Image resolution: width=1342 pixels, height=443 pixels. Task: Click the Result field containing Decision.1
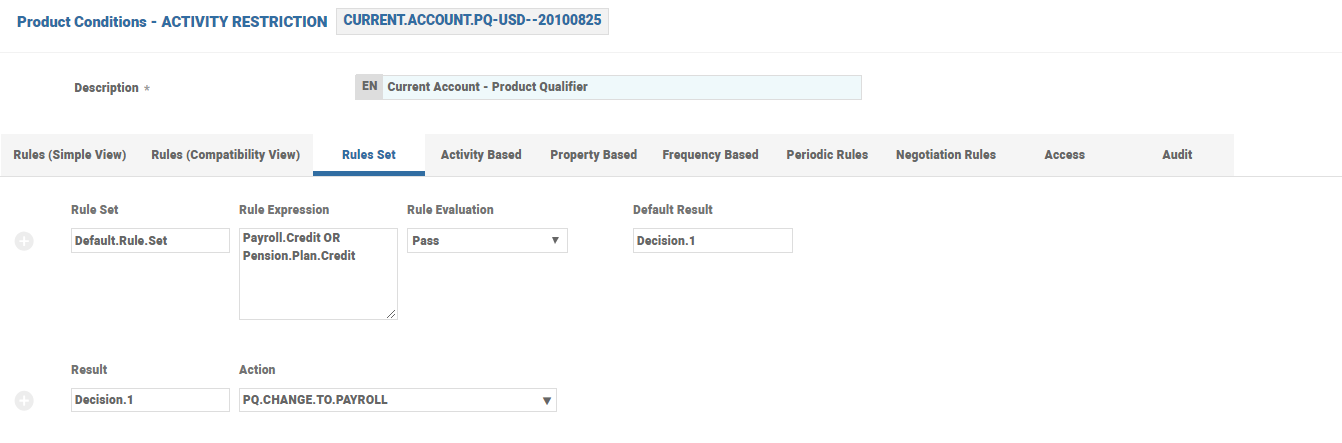click(151, 400)
